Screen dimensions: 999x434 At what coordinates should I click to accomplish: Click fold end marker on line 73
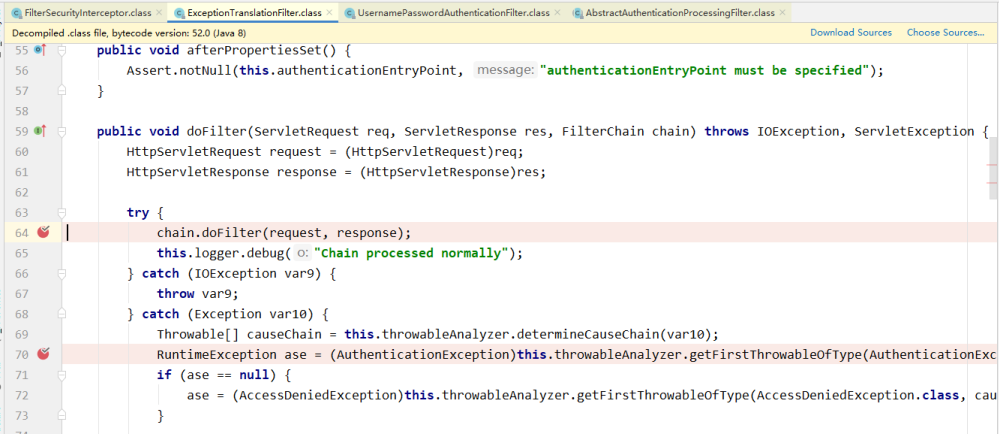(x=62, y=416)
